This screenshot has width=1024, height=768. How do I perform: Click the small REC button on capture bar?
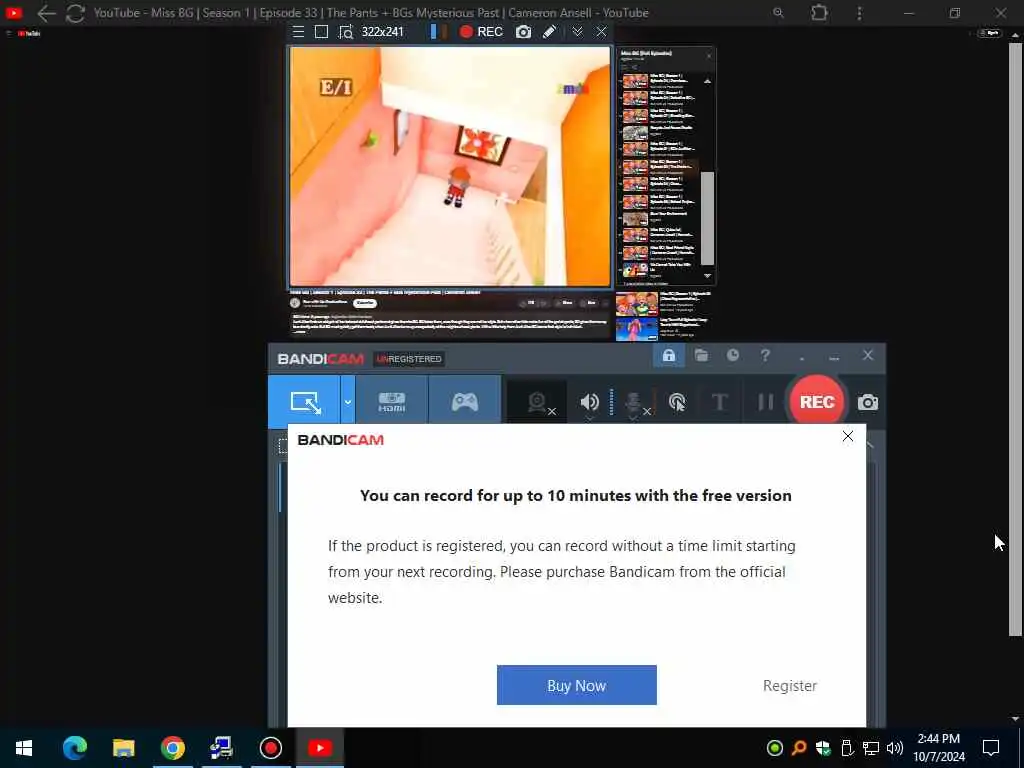click(481, 32)
